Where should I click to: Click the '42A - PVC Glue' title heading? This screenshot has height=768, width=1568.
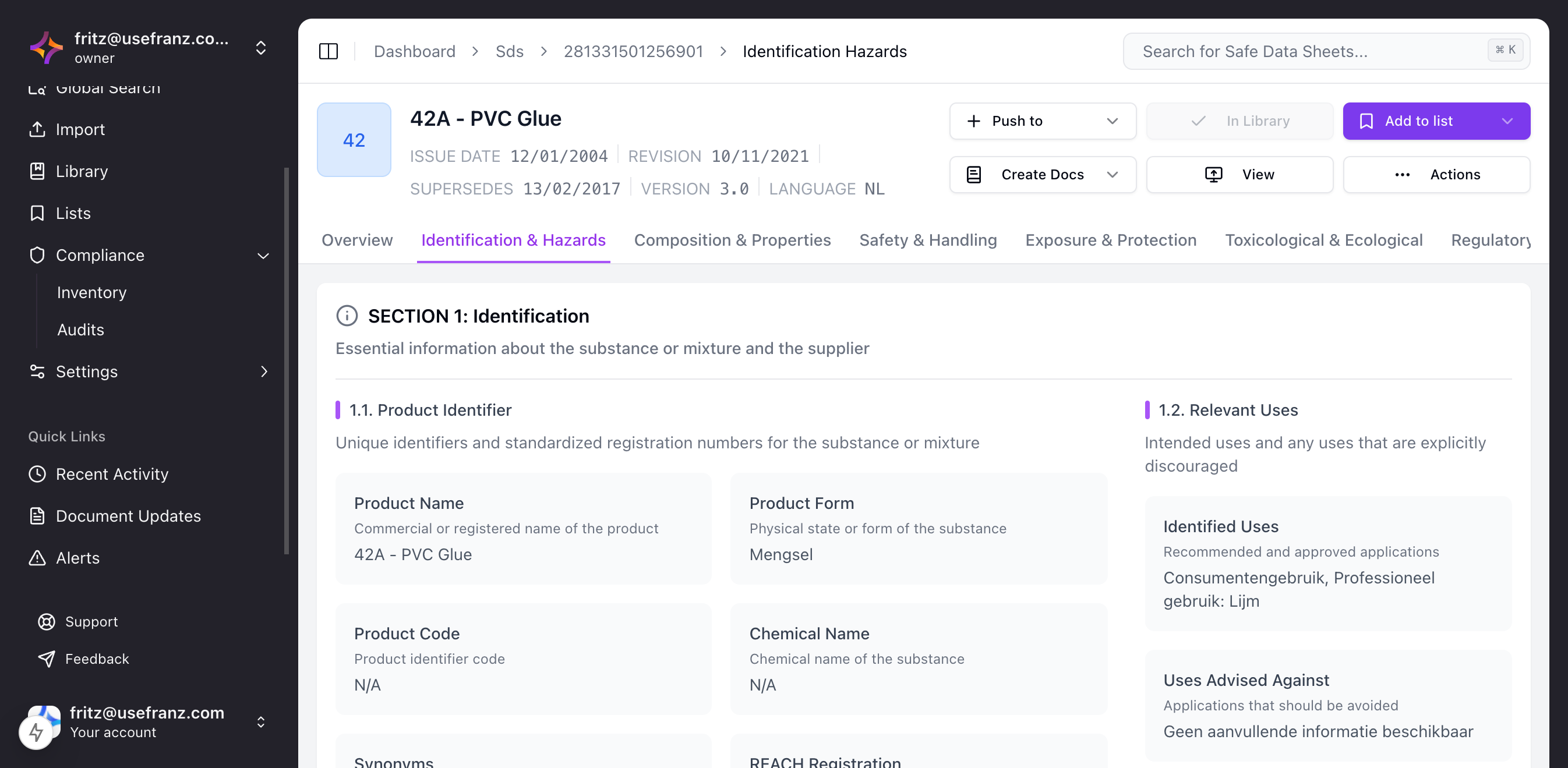pyautogui.click(x=485, y=118)
